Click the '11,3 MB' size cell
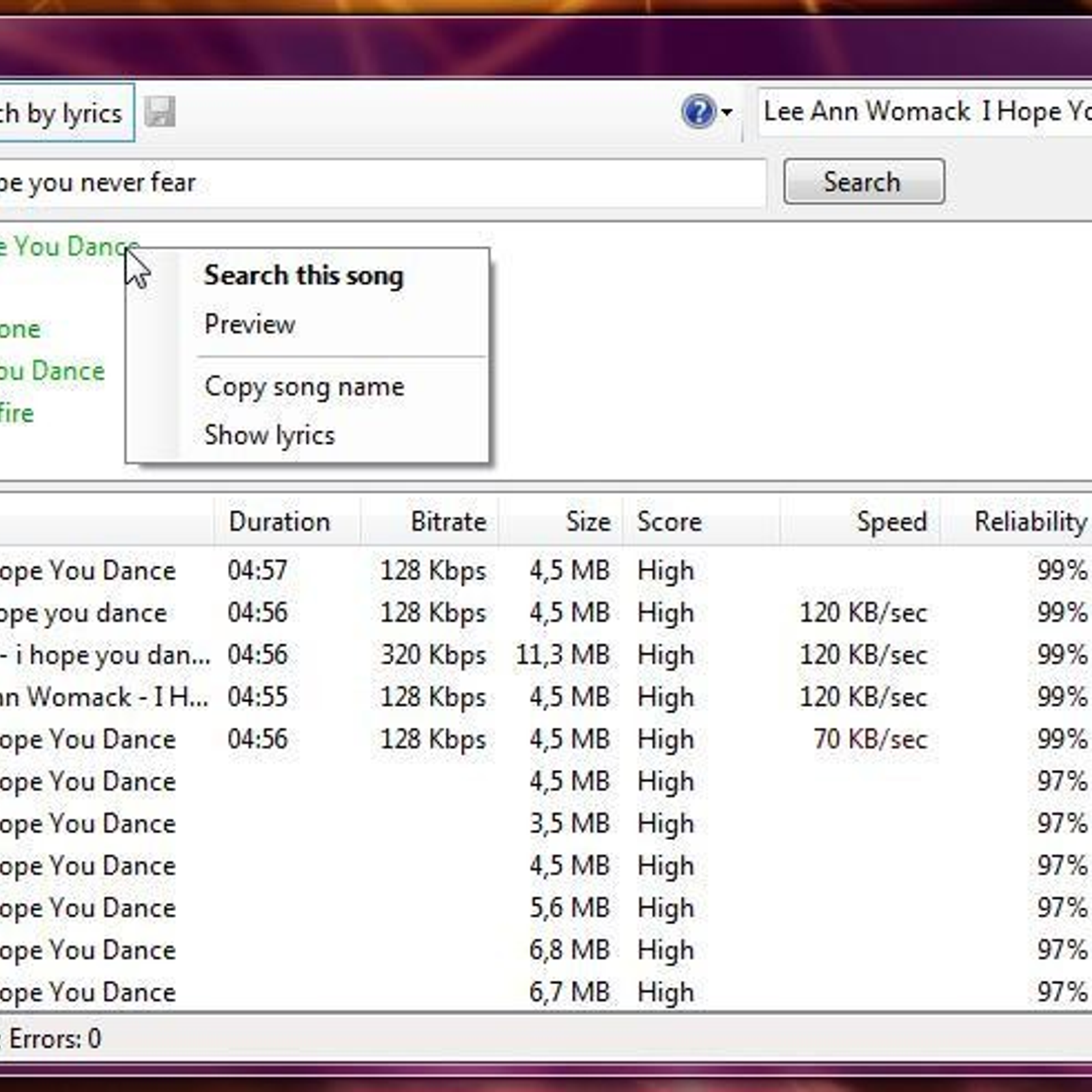This screenshot has width=1092, height=1092. 562,655
